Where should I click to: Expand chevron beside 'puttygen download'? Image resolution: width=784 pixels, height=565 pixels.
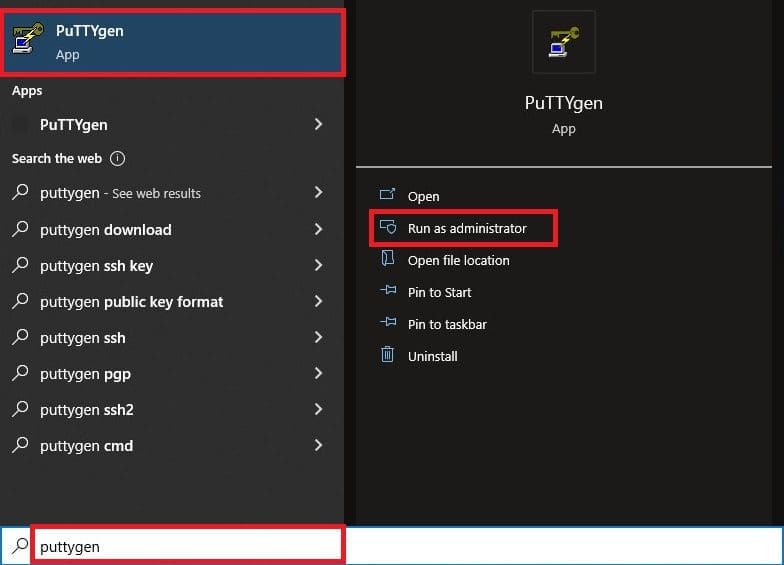click(x=318, y=229)
